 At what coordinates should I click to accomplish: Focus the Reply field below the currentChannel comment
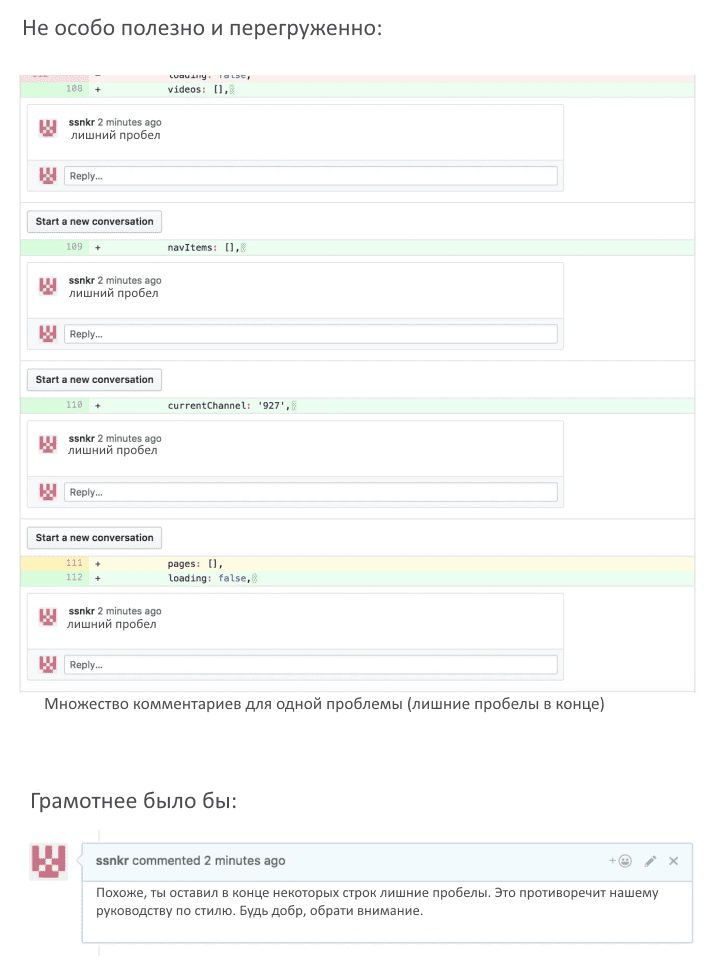(x=310, y=492)
